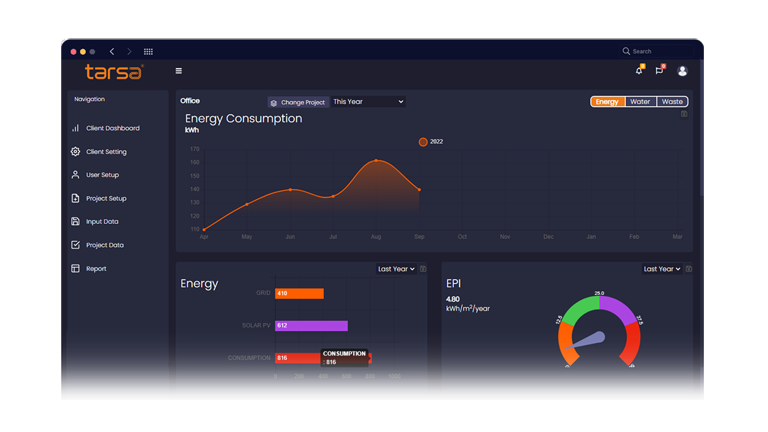
Task: Open the flagged messages icon
Action: (x=659, y=71)
